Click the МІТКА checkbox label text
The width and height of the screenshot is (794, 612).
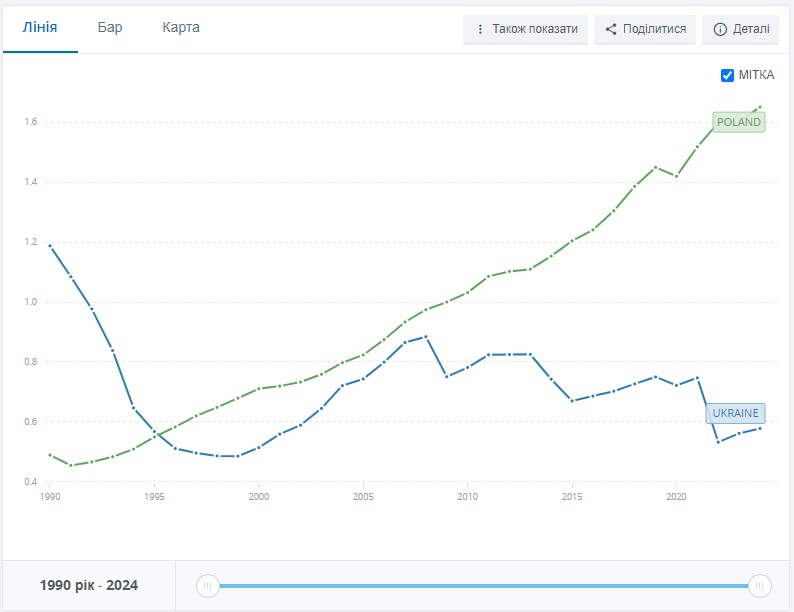tap(757, 75)
